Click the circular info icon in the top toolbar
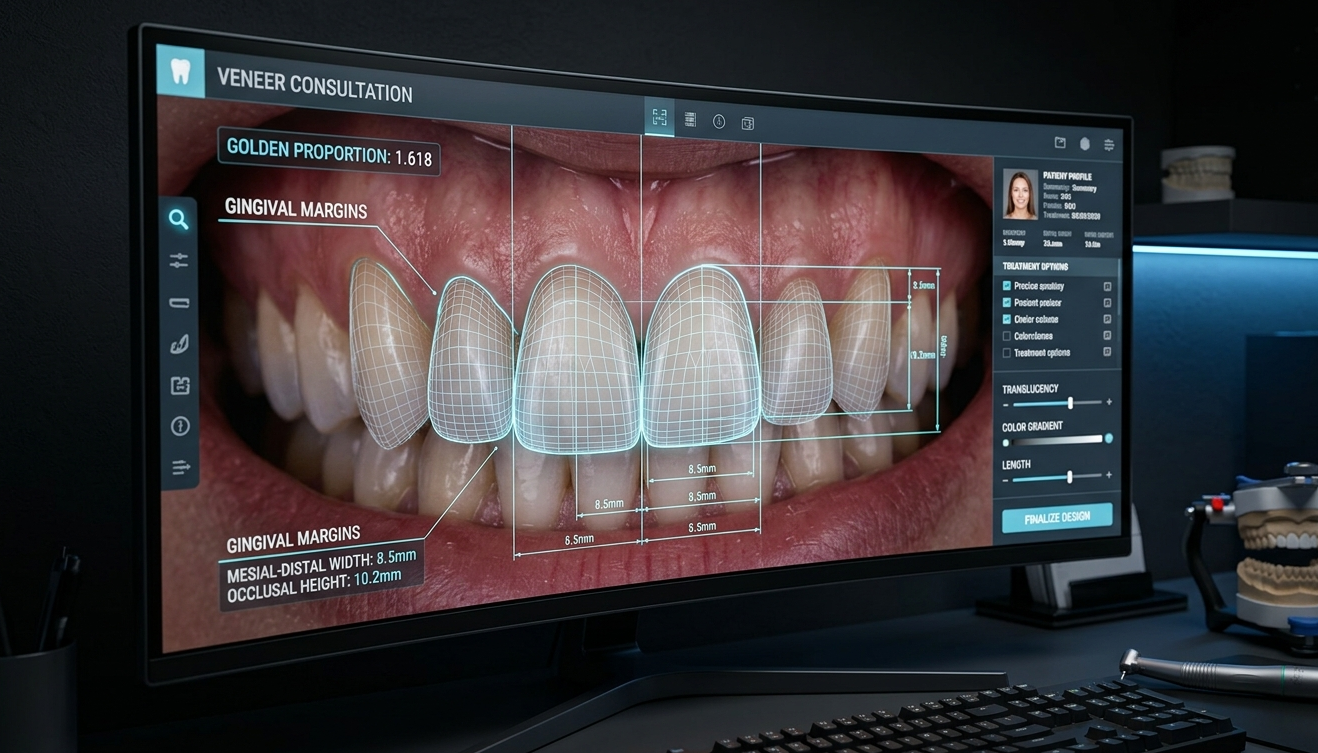The image size is (1318, 753). tap(719, 121)
